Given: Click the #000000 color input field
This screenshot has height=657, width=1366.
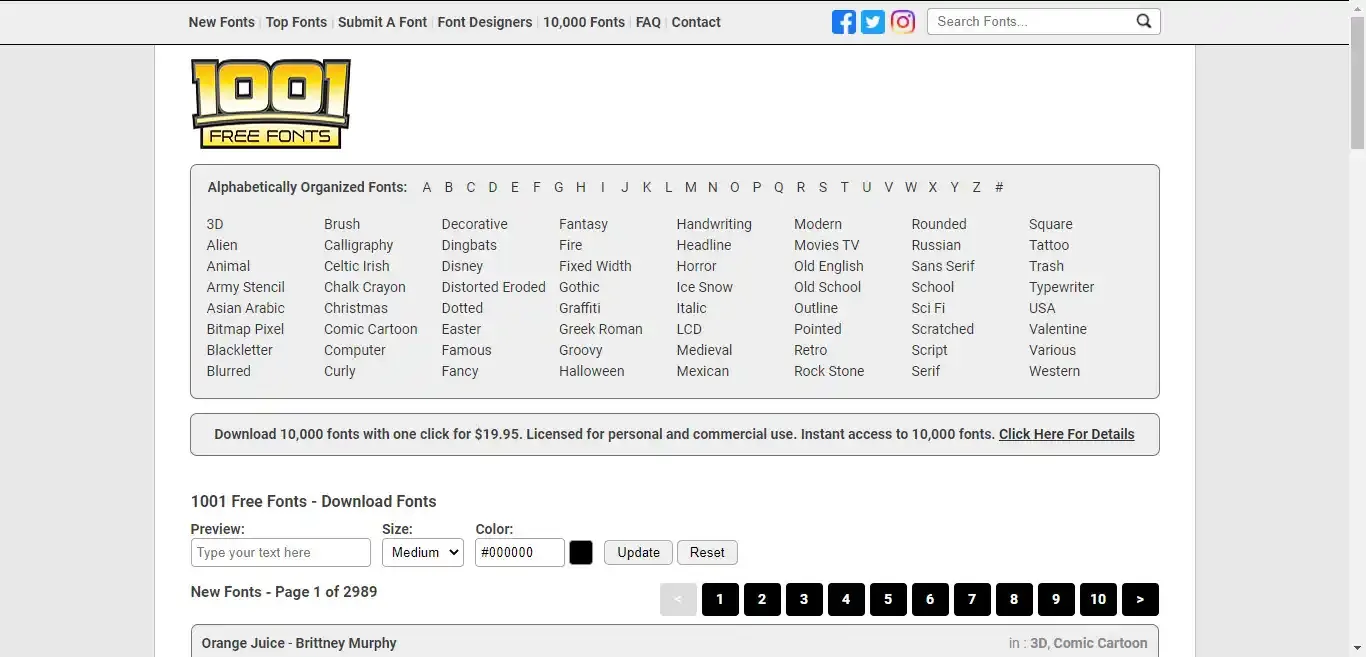Looking at the screenshot, I should (520, 552).
